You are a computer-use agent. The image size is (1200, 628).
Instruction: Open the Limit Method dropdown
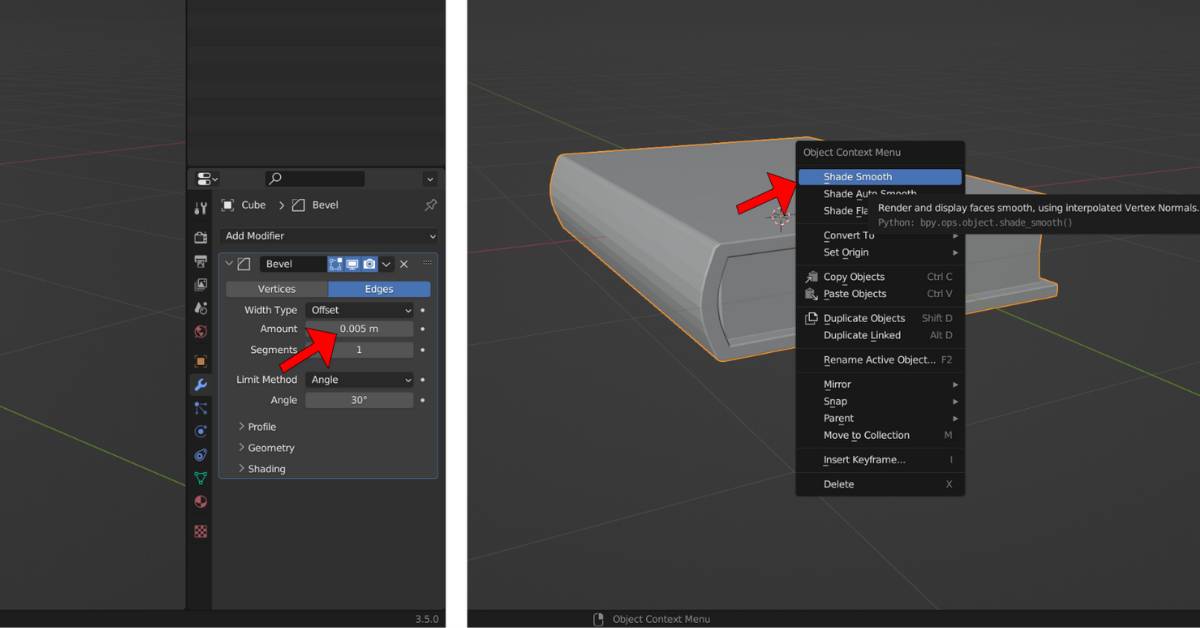coord(358,379)
